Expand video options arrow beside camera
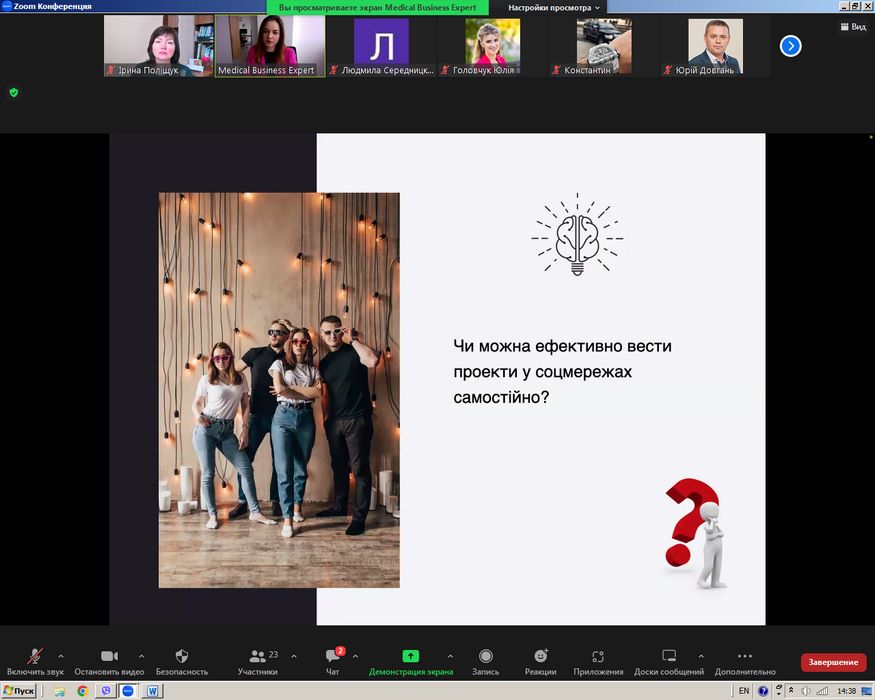Image resolution: width=875 pixels, height=700 pixels. coord(141,656)
